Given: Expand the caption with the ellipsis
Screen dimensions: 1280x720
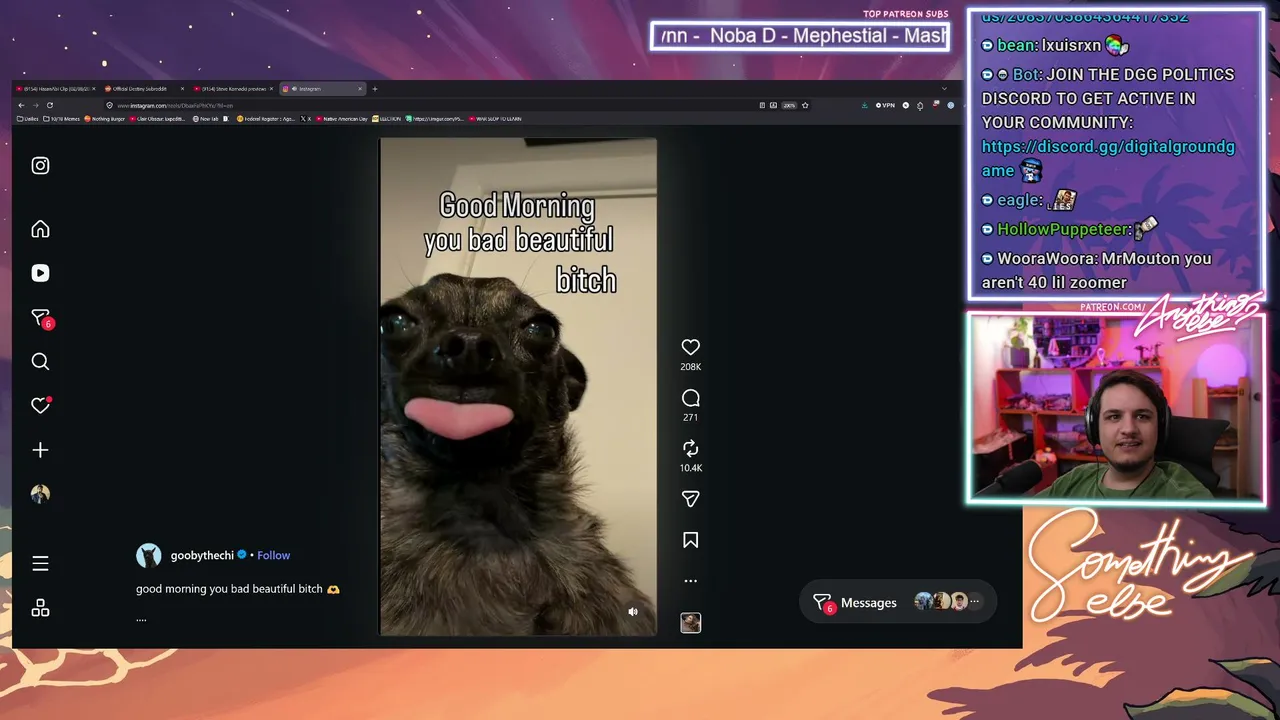Looking at the screenshot, I should point(141,619).
